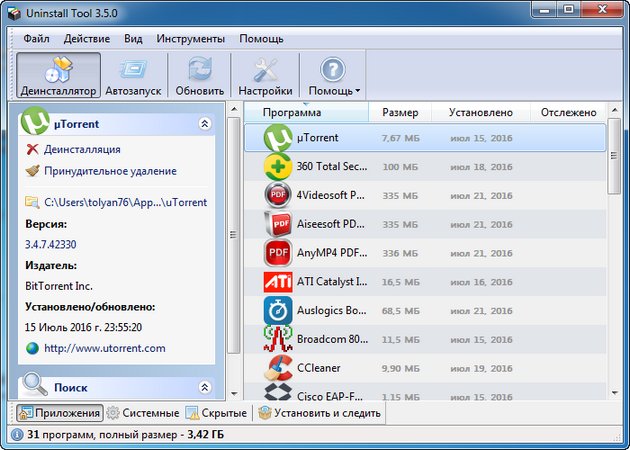Switch to the Скрытые tab

pyautogui.click(x=219, y=413)
